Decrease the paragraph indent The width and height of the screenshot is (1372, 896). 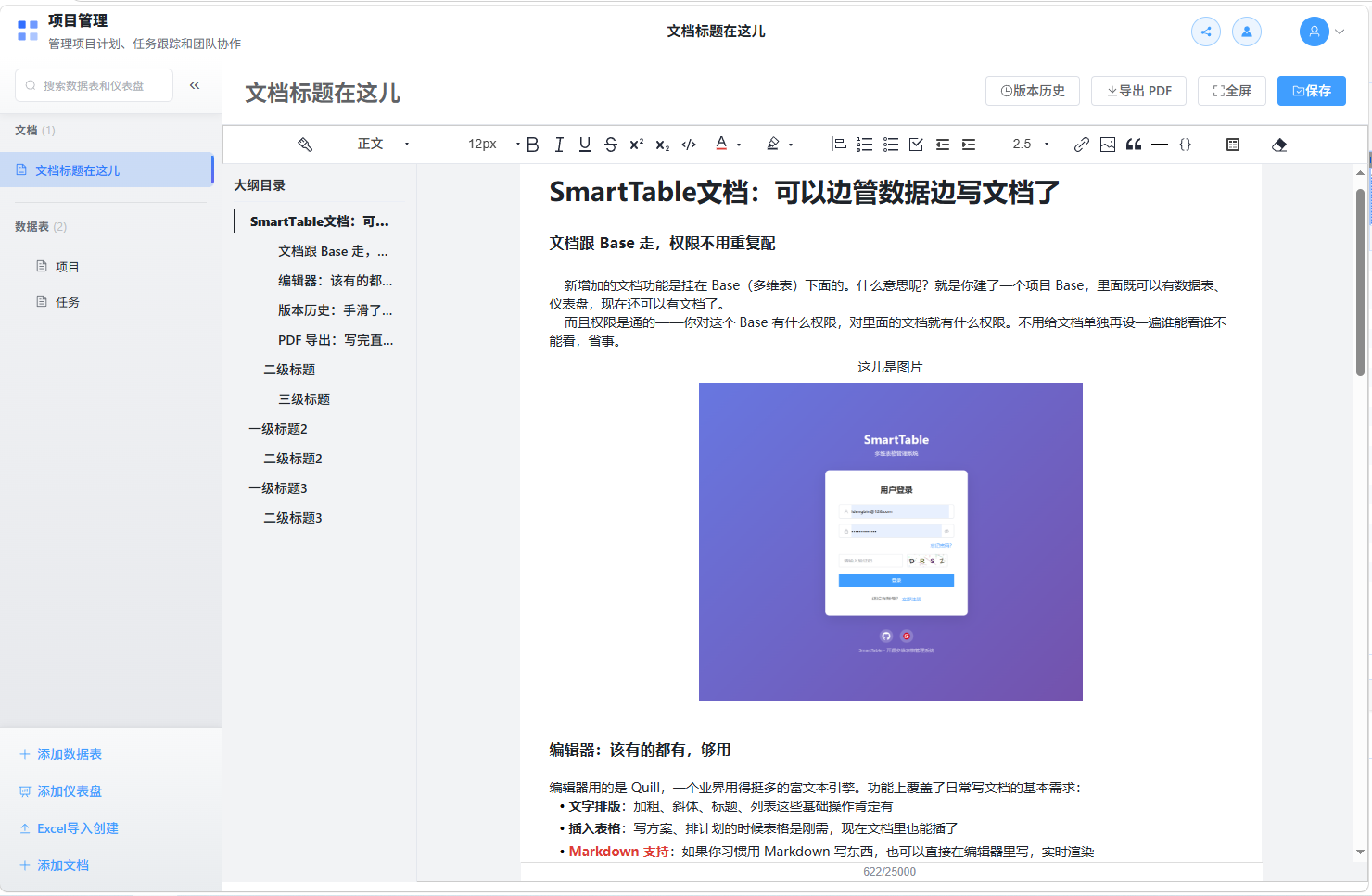pos(943,145)
